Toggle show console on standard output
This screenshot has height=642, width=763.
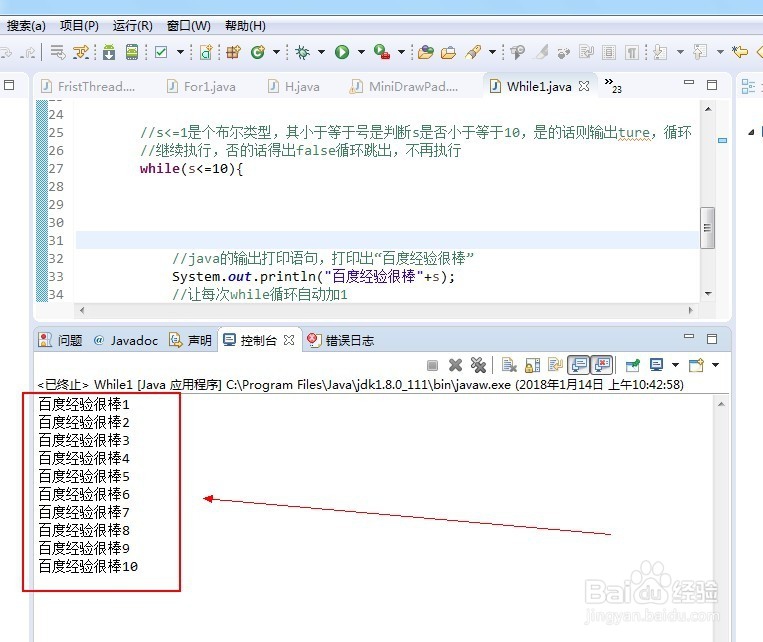579,365
